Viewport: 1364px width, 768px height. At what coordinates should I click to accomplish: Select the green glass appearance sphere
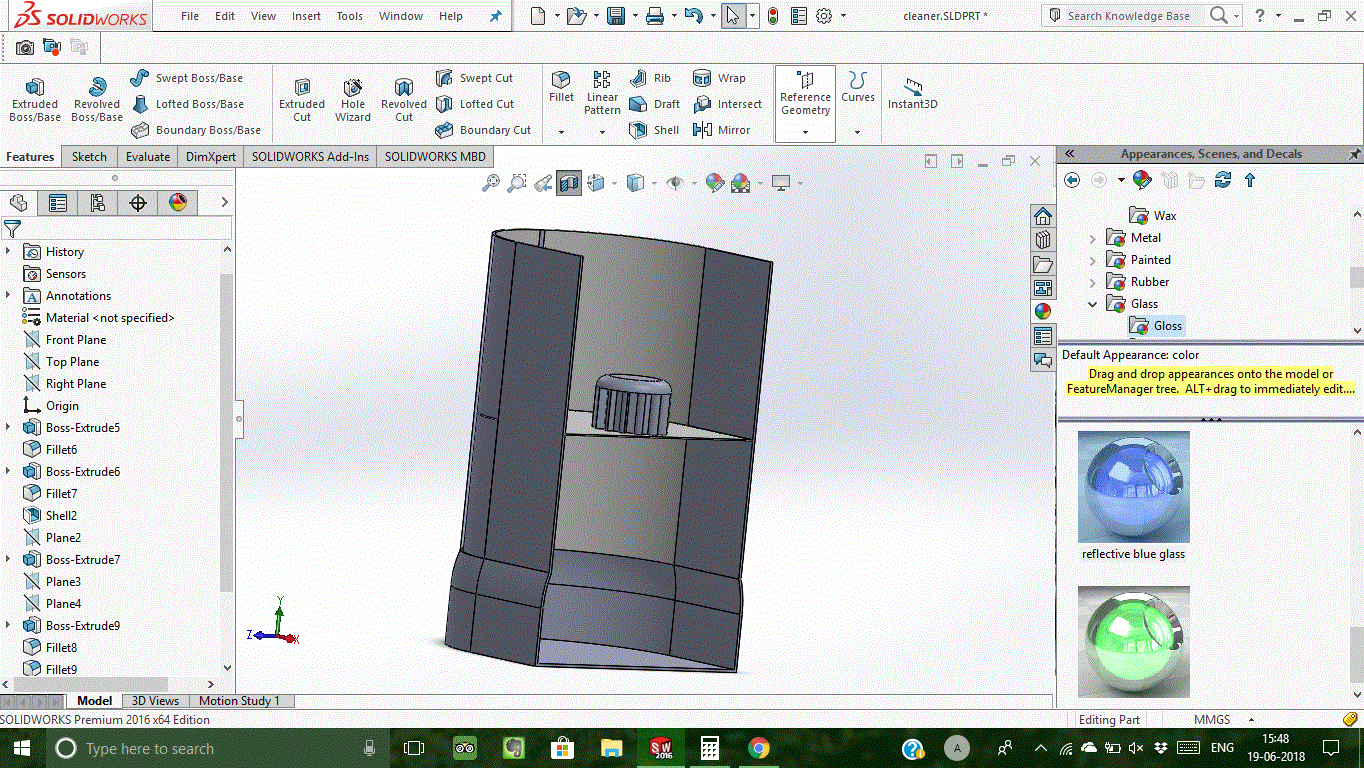coord(1134,641)
